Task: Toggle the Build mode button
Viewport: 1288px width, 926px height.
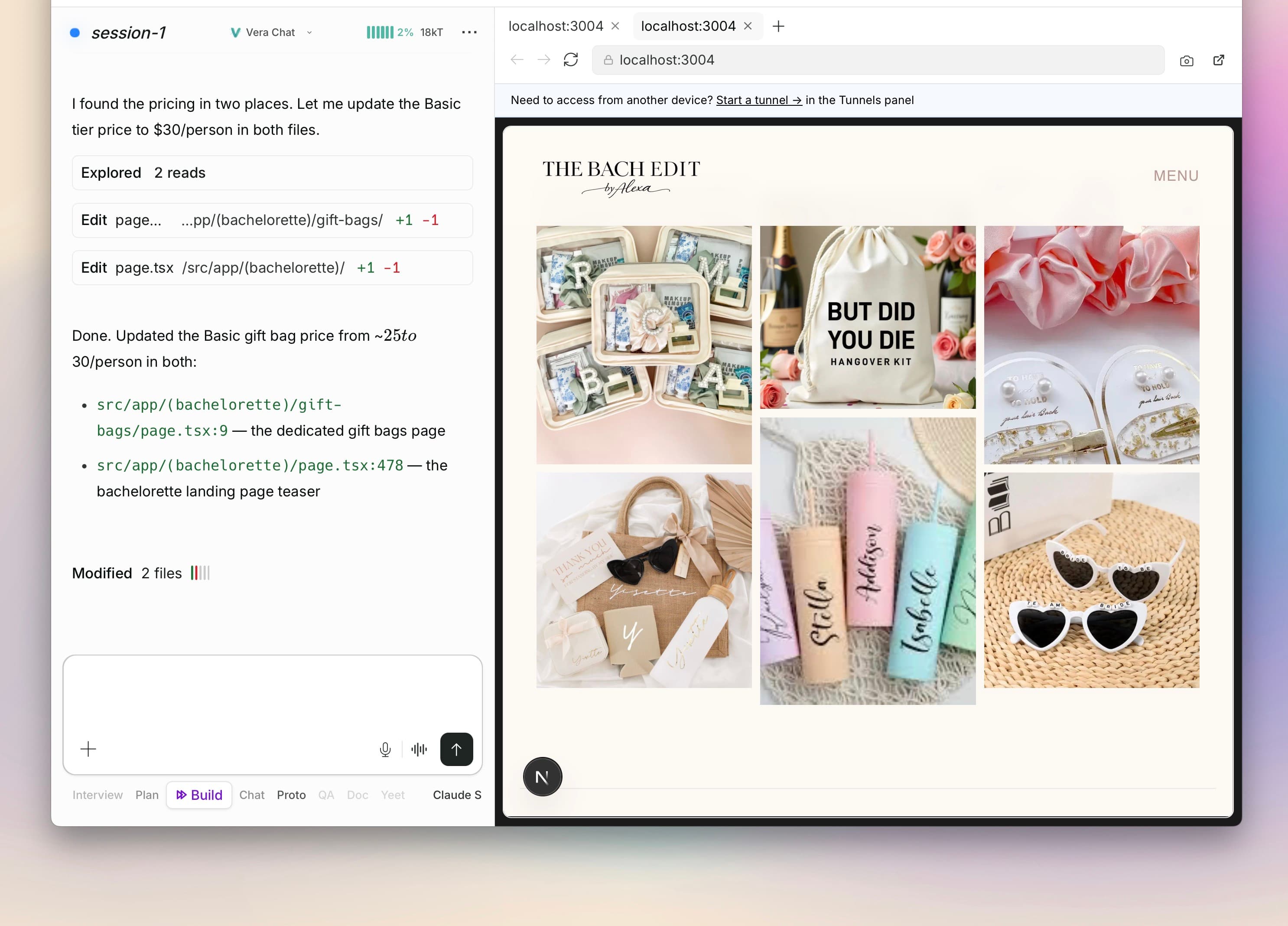Action: (199, 795)
